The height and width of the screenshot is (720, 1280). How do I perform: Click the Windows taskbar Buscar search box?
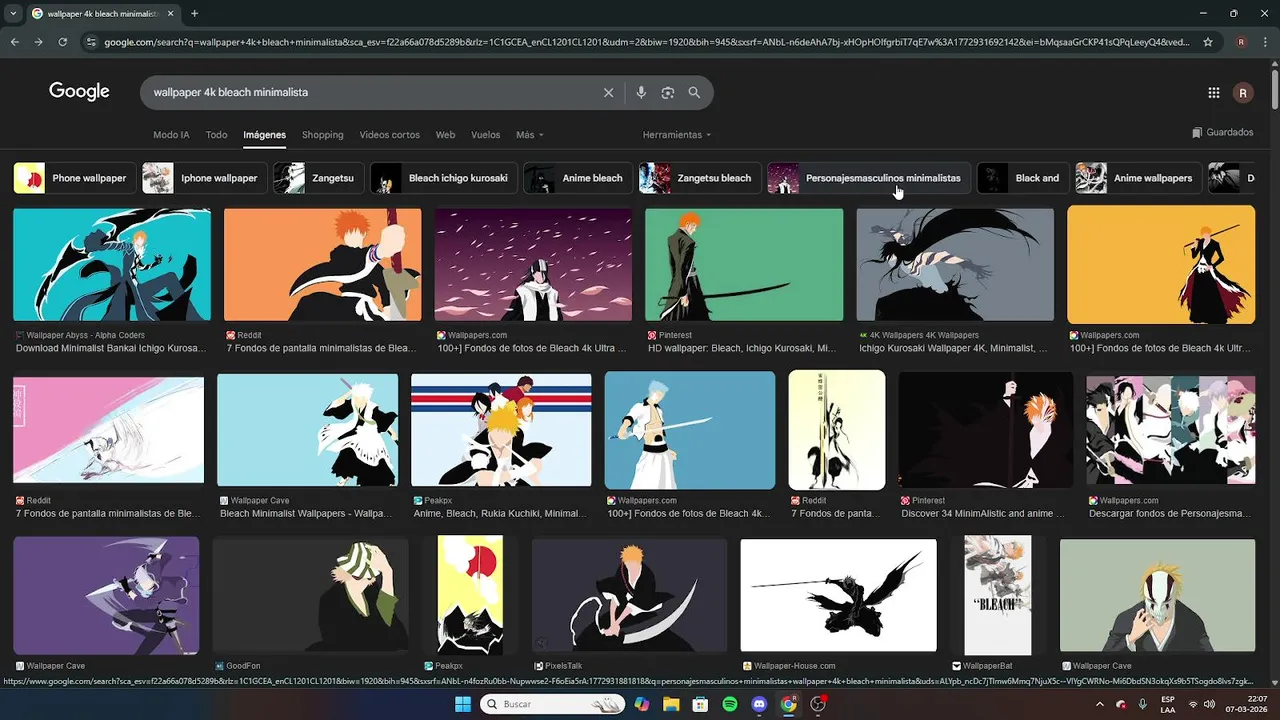554,704
